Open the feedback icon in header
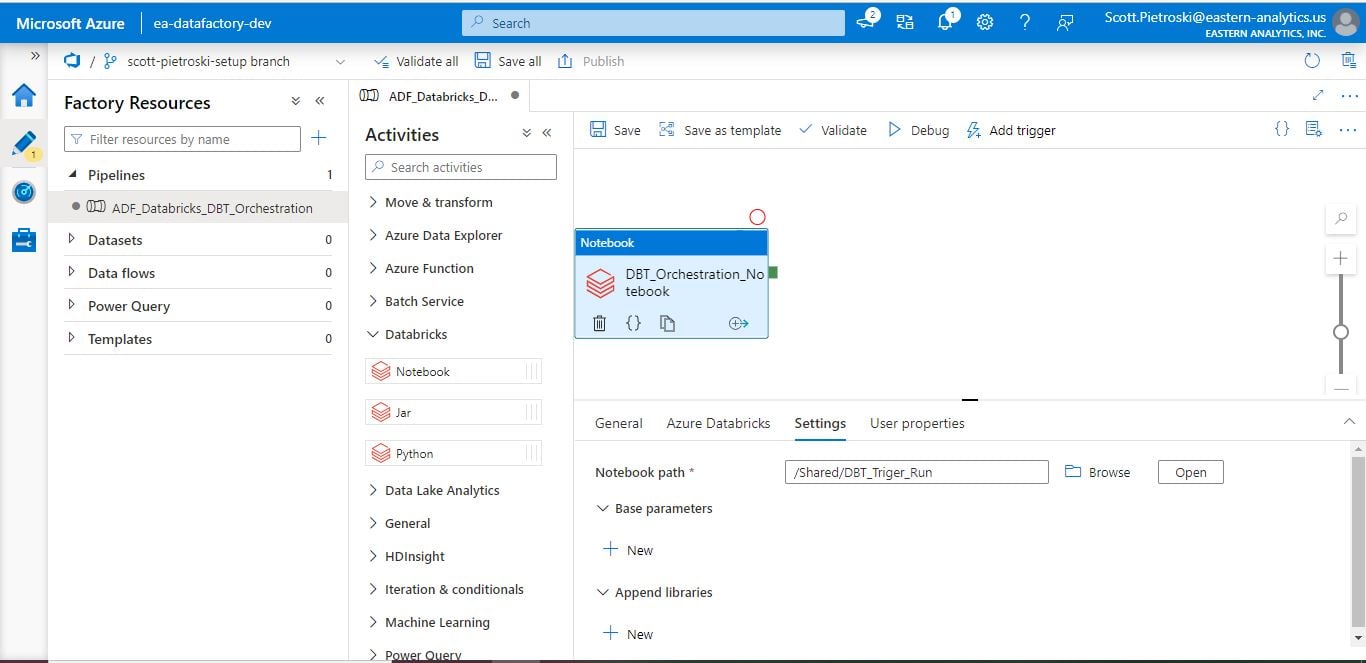The height and width of the screenshot is (663, 1366). pos(1065,22)
